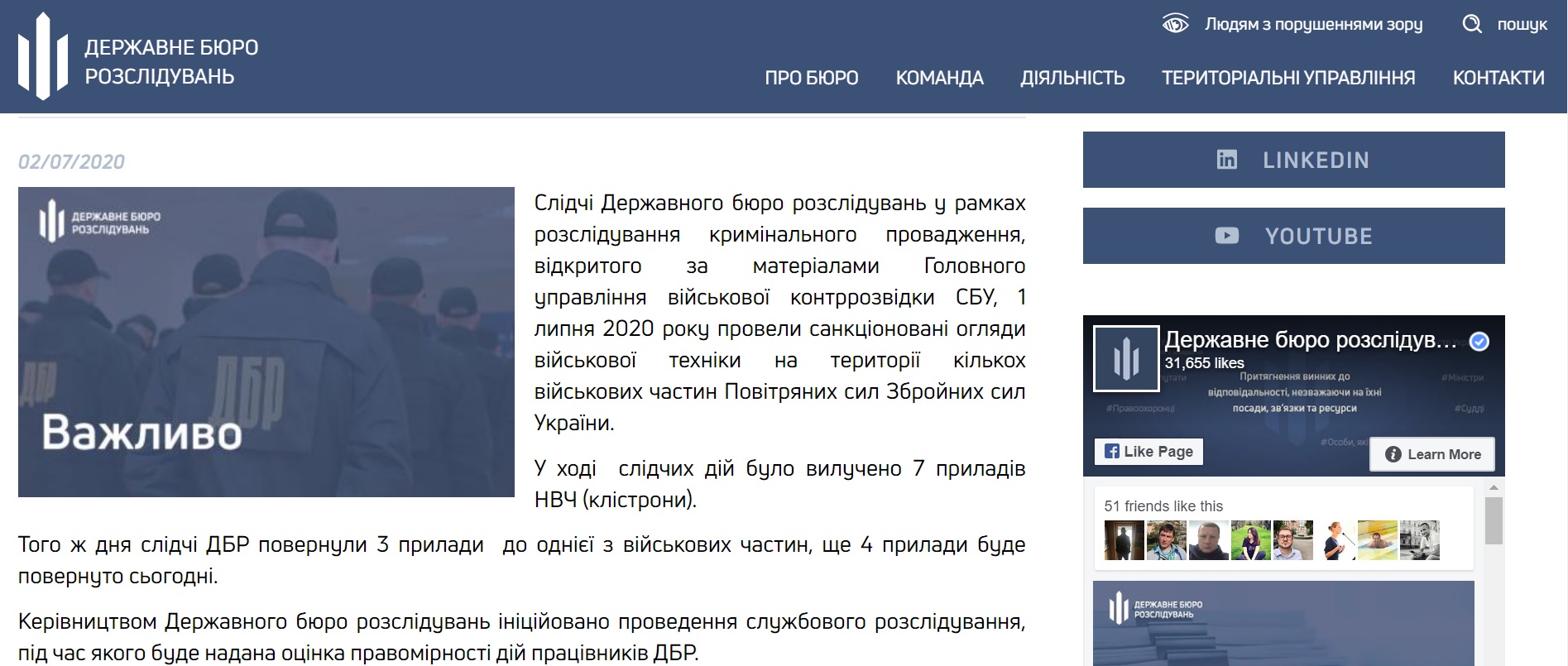Image resolution: width=1568 pixels, height=666 pixels.
Task: Expand the ДІЯЛЬНІСТЬ menu
Action: pyautogui.click(x=1072, y=78)
